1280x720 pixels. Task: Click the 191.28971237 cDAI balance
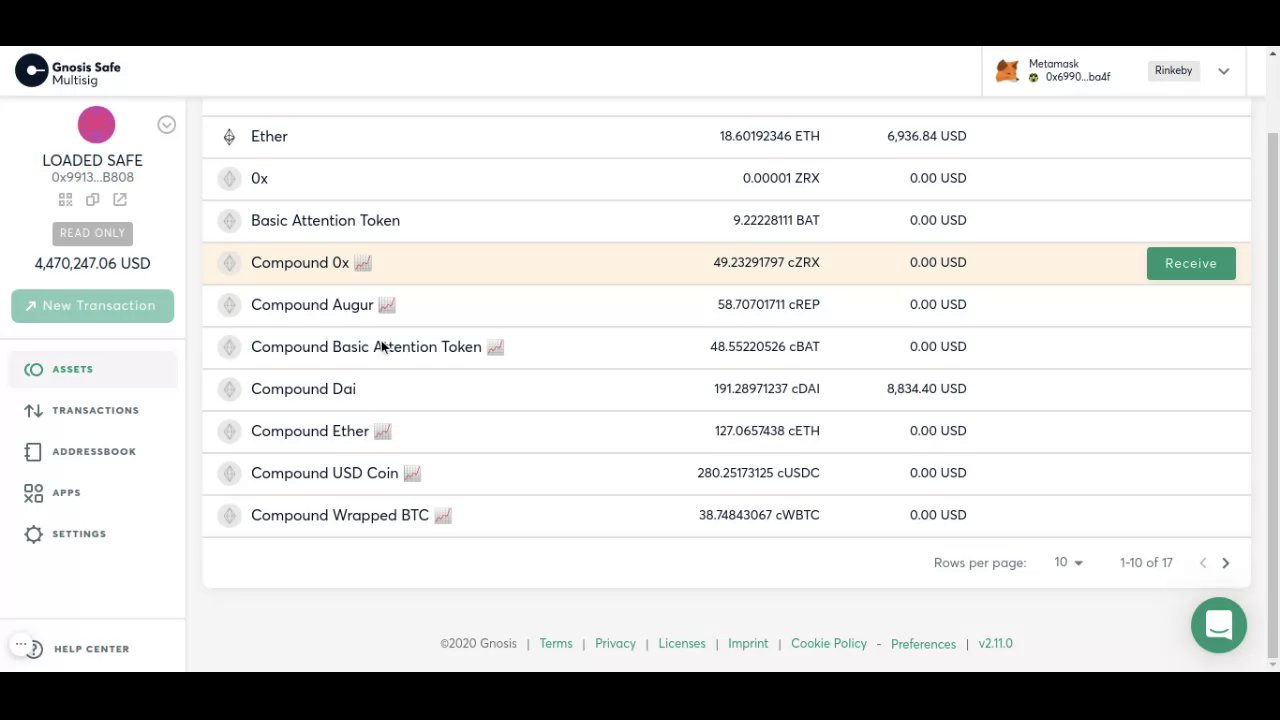coord(767,389)
